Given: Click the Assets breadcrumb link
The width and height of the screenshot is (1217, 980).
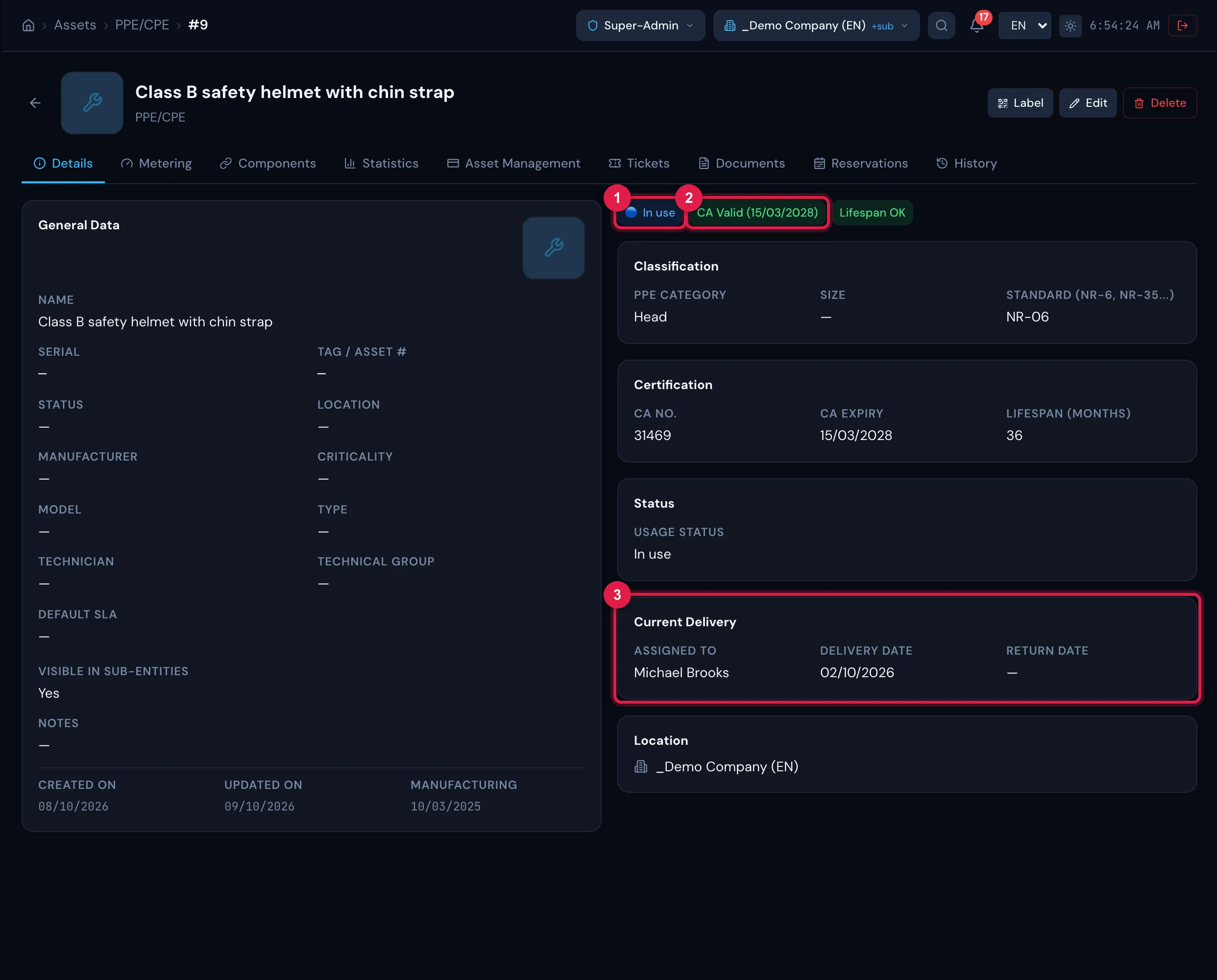Looking at the screenshot, I should pyautogui.click(x=75, y=25).
